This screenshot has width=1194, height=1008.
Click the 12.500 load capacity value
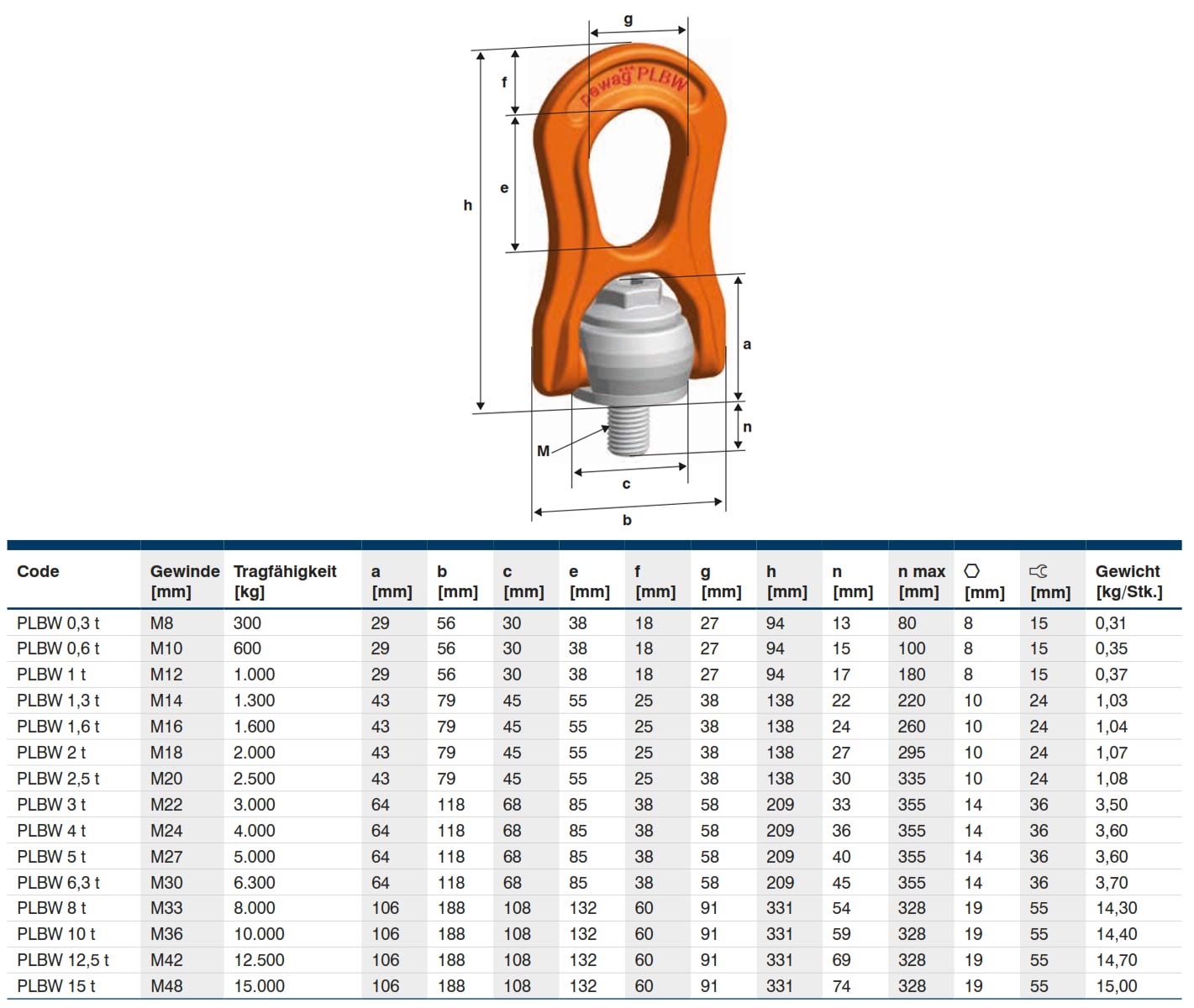click(259, 960)
